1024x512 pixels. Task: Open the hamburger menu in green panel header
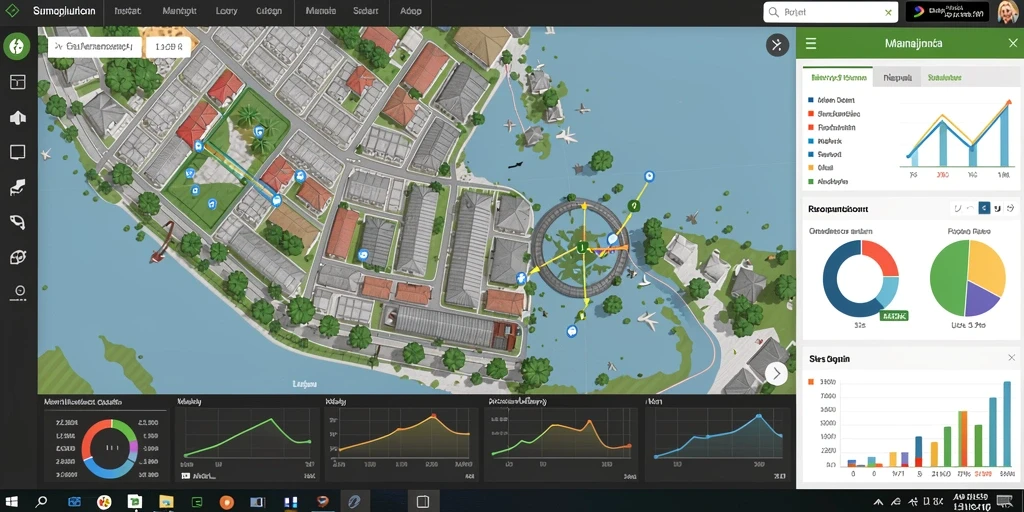pyautogui.click(x=811, y=44)
